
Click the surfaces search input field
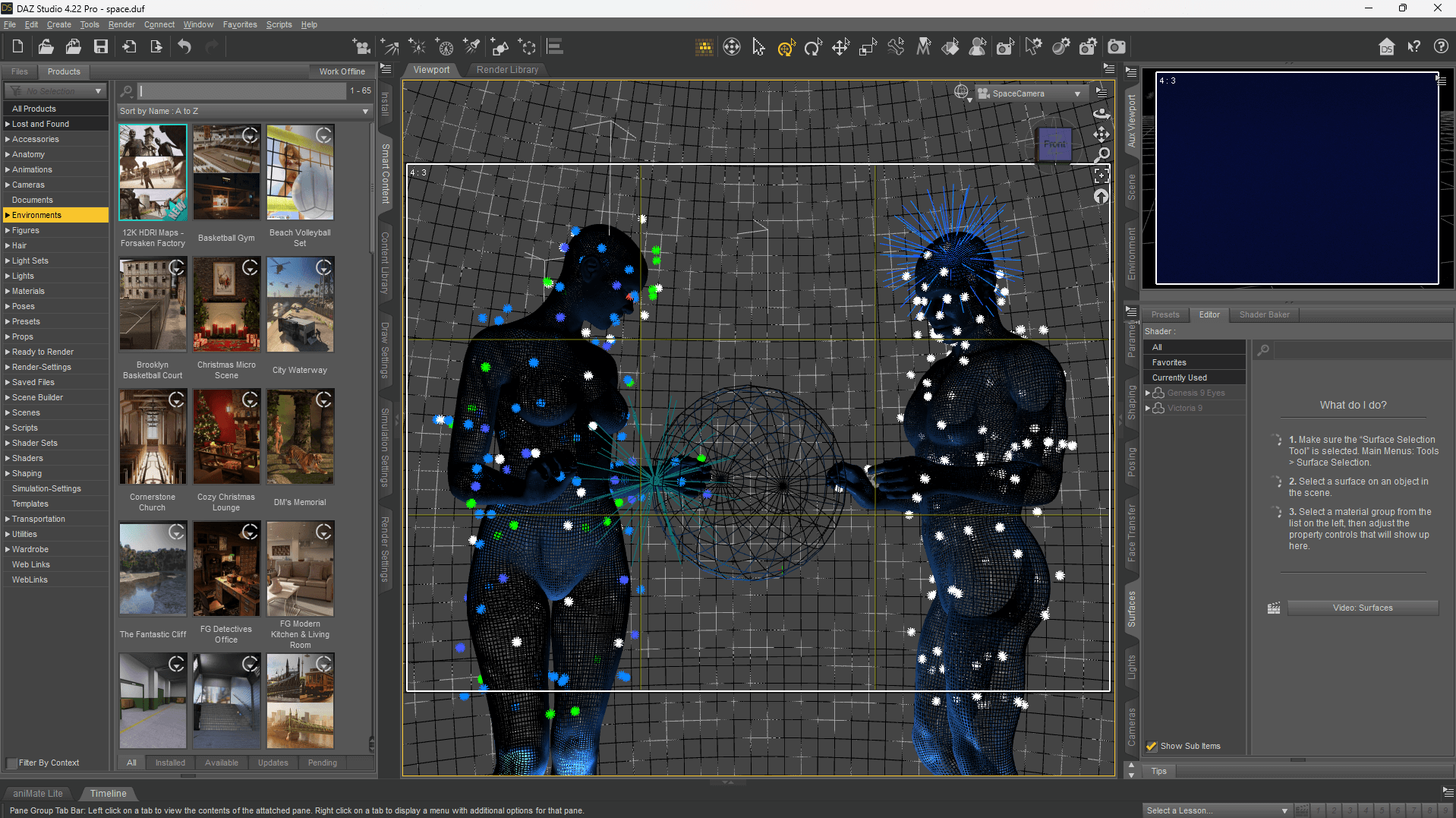(x=1363, y=350)
